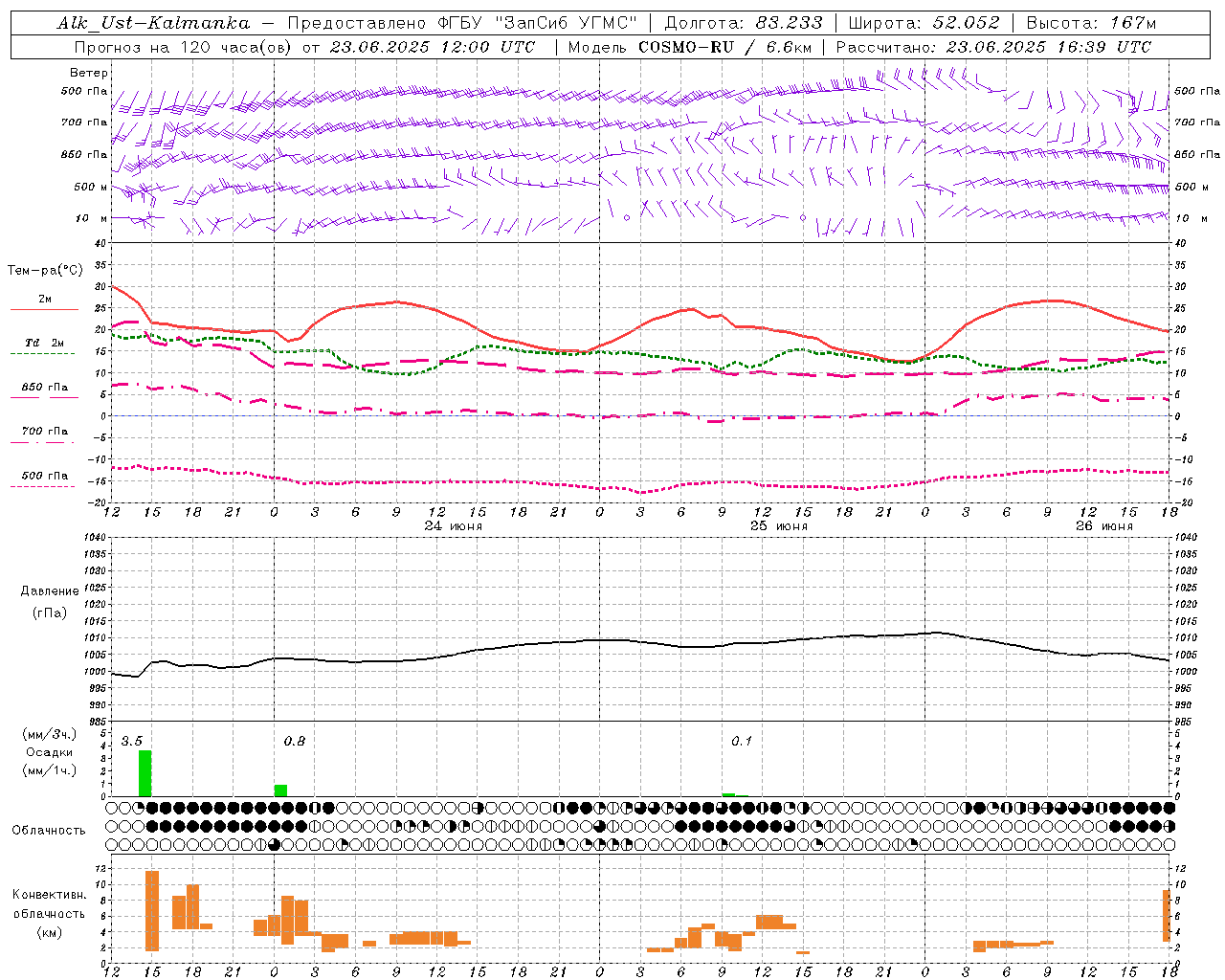Screen dimensions: 1225x980
Task: Click the tall green 3.5 mm precipitation bar
Action: [145, 773]
